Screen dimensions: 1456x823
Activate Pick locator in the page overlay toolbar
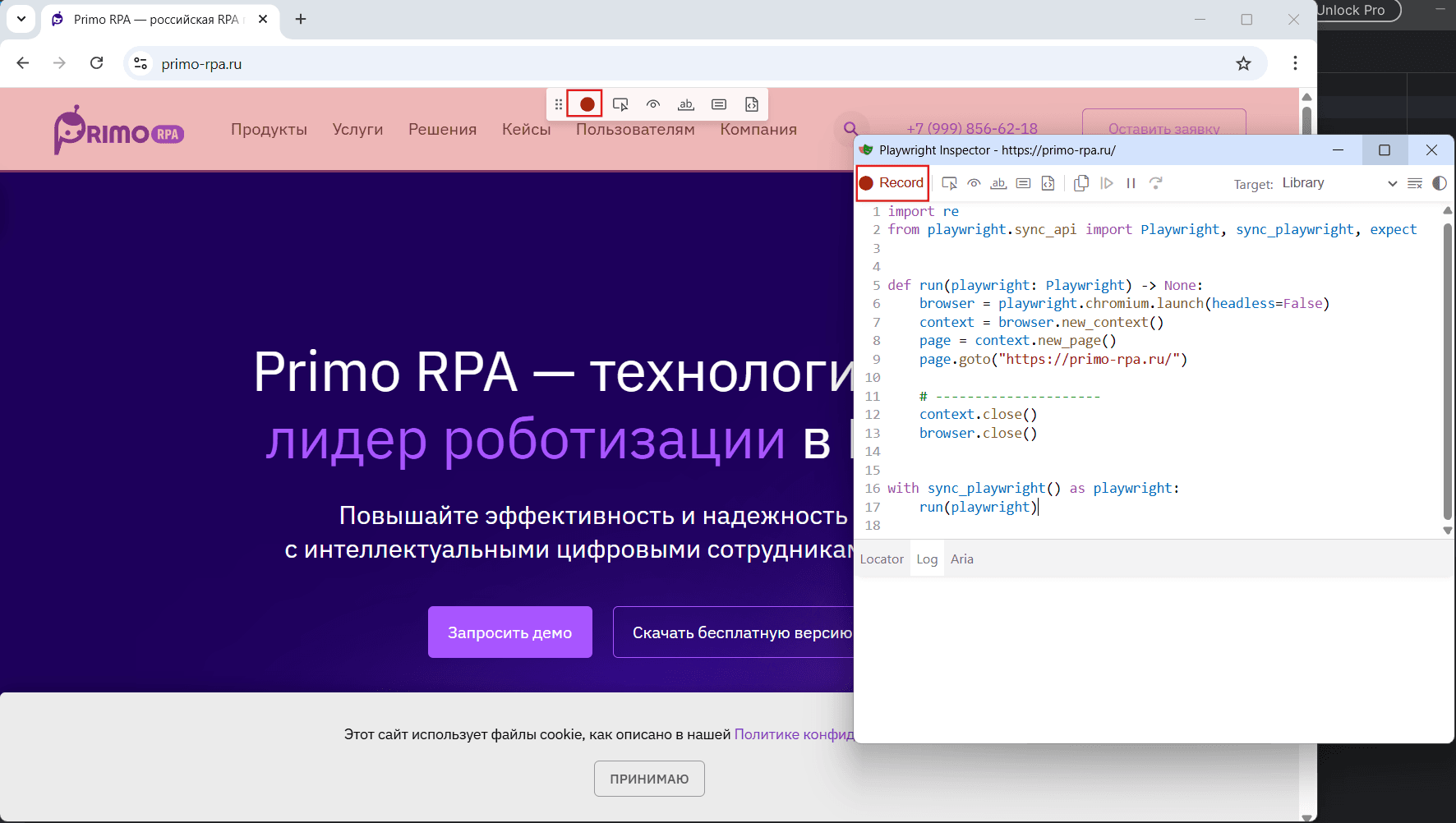pyautogui.click(x=620, y=104)
